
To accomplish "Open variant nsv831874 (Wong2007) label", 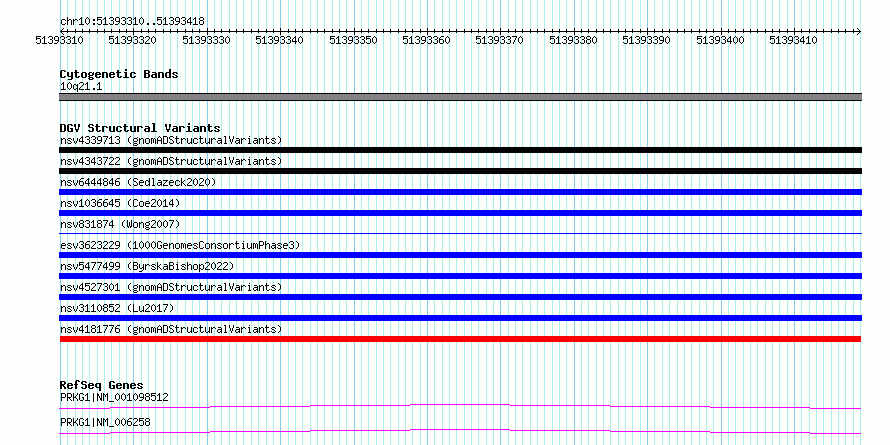I will [x=120, y=224].
